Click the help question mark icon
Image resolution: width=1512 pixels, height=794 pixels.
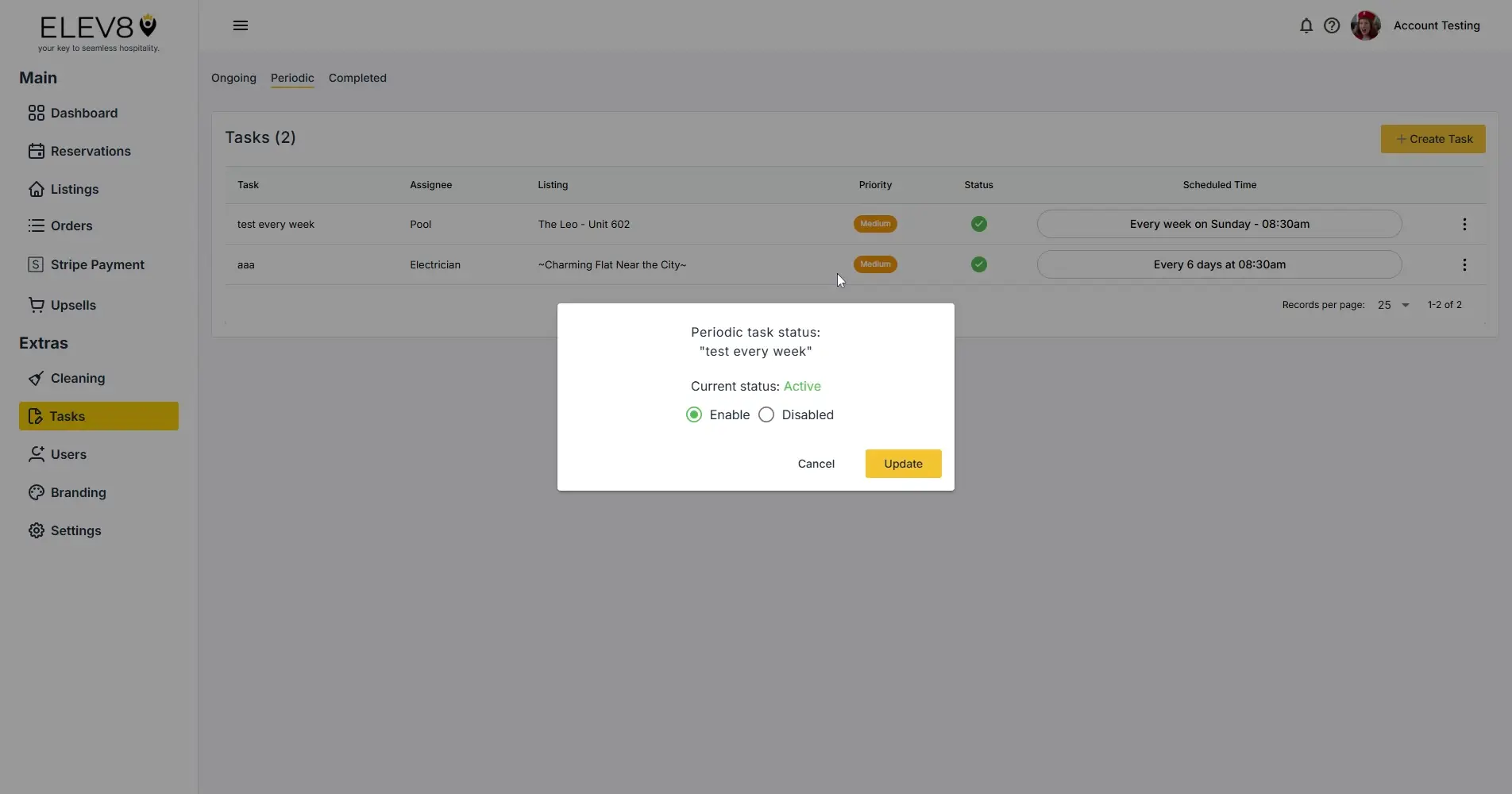click(x=1332, y=25)
